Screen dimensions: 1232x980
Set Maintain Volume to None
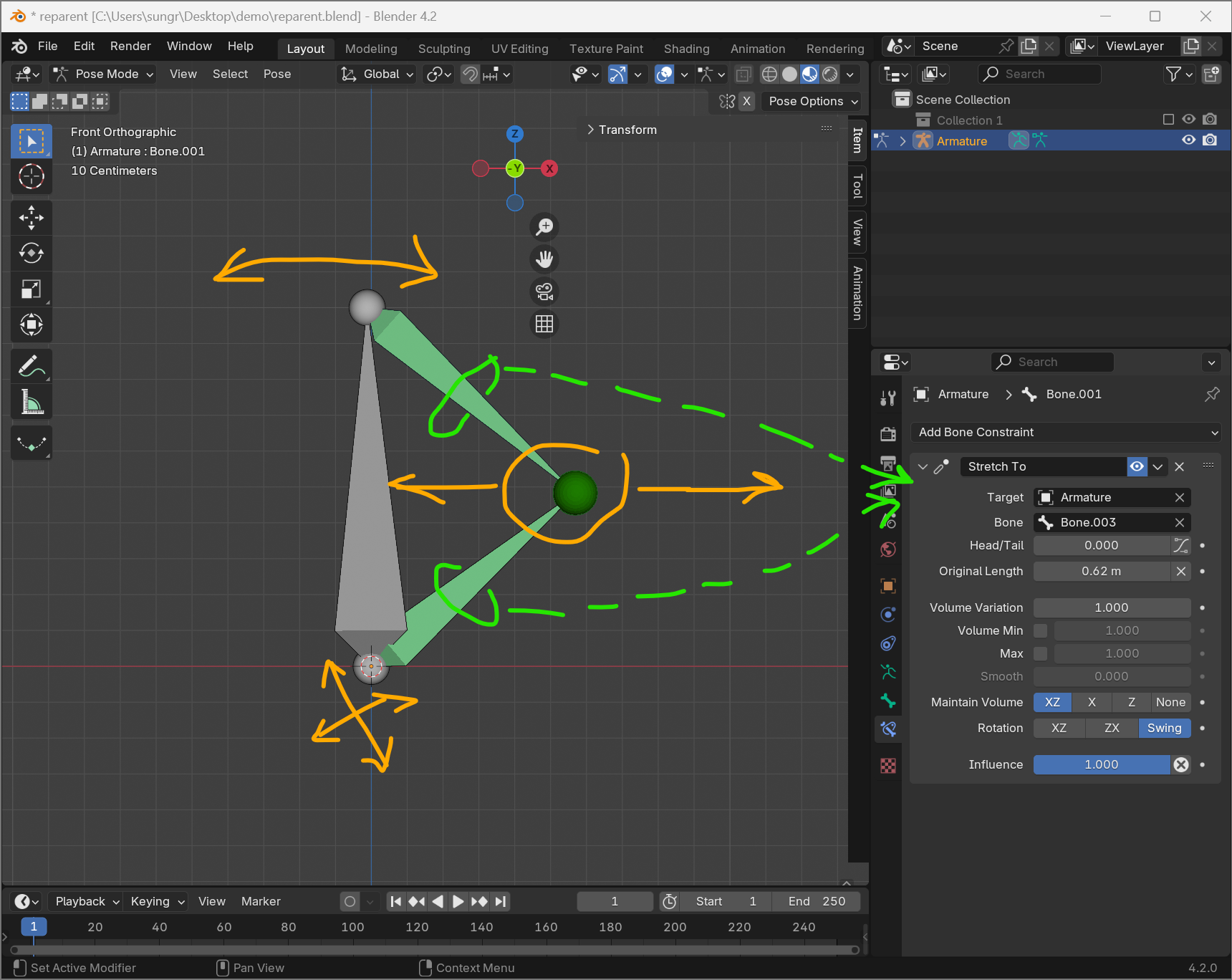pos(1170,702)
